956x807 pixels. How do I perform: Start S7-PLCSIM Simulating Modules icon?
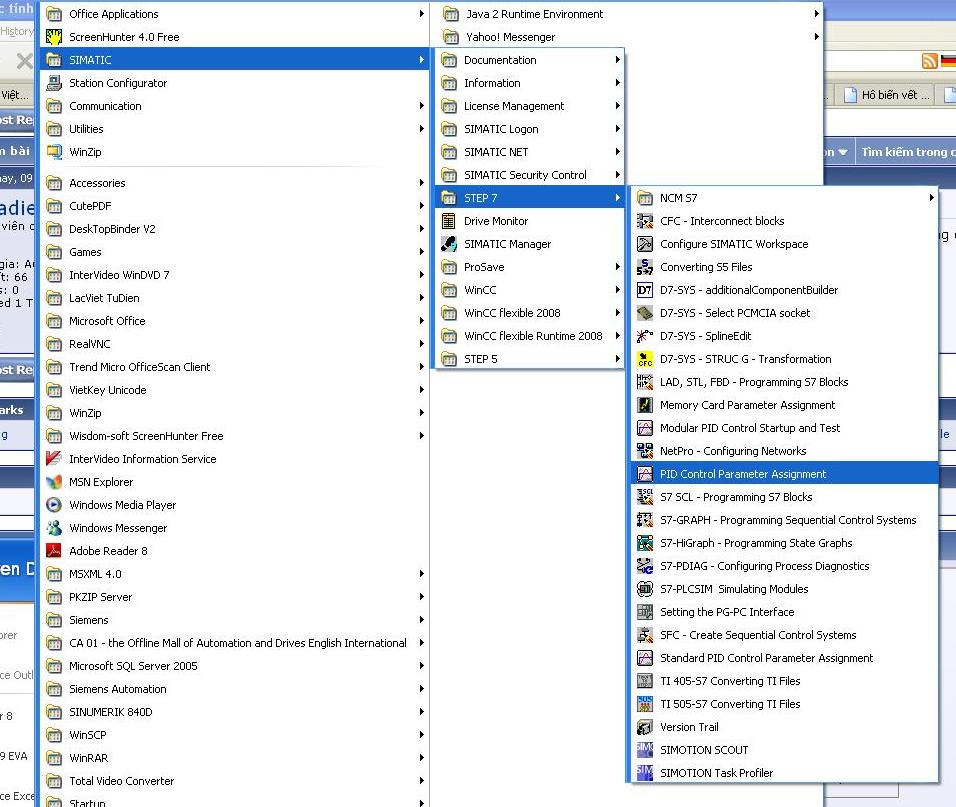pyautogui.click(x=644, y=589)
